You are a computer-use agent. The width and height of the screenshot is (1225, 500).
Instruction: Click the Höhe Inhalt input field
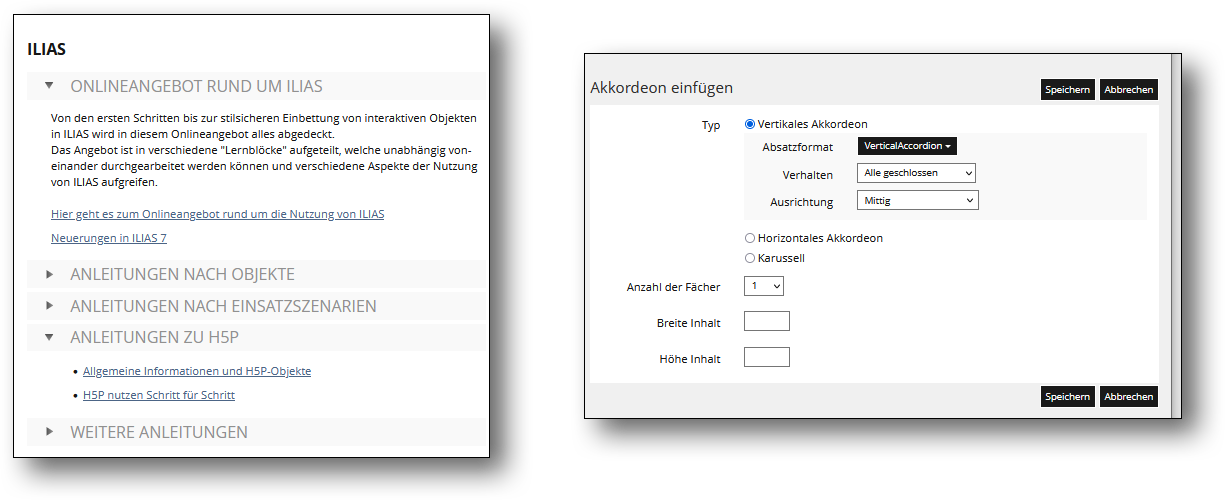767,358
